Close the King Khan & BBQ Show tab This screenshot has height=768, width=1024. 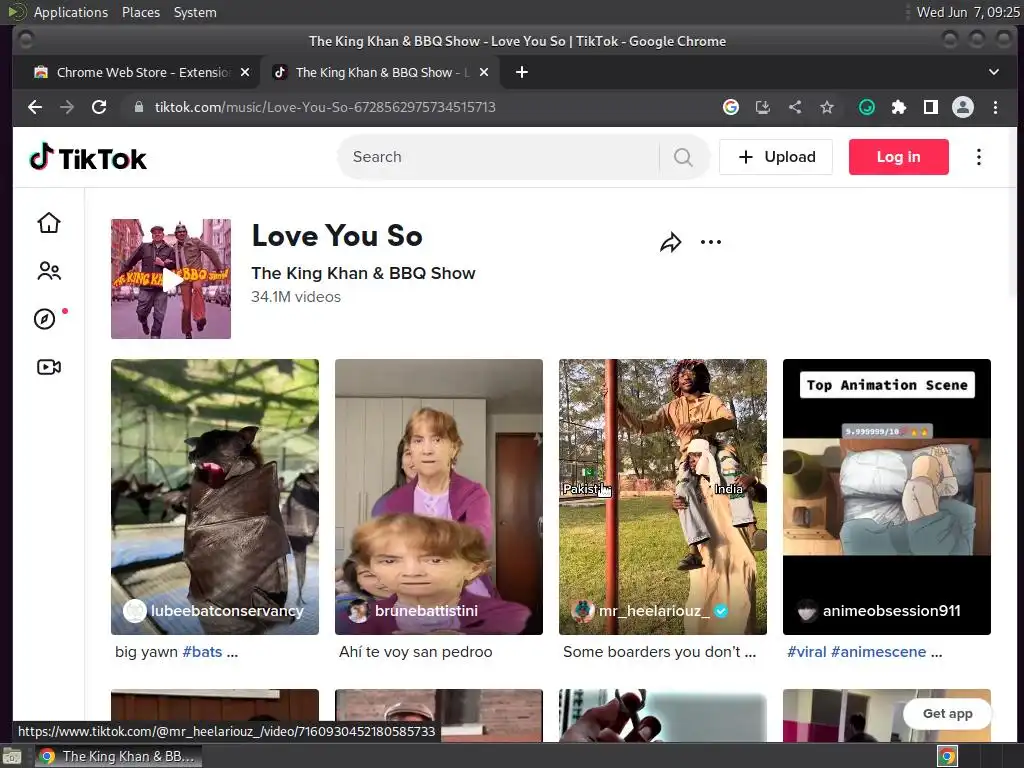484,72
